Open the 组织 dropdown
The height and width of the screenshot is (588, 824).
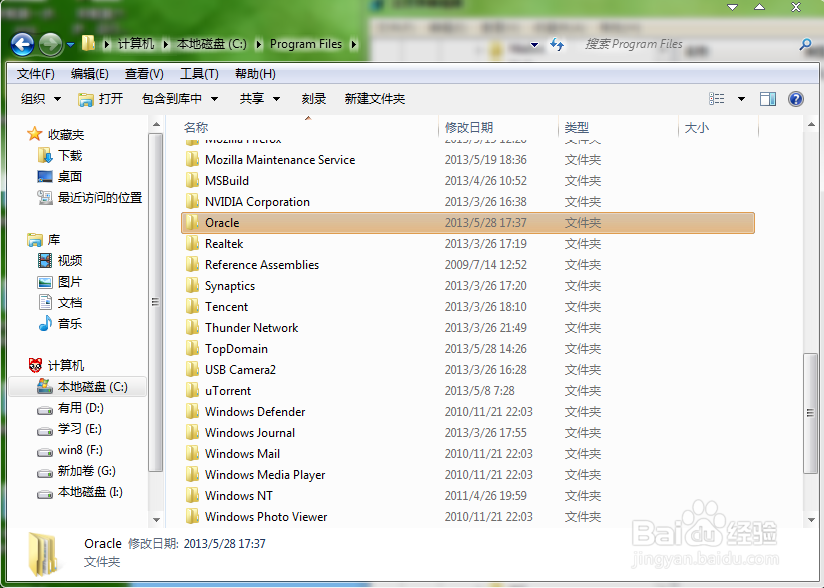coord(41,99)
